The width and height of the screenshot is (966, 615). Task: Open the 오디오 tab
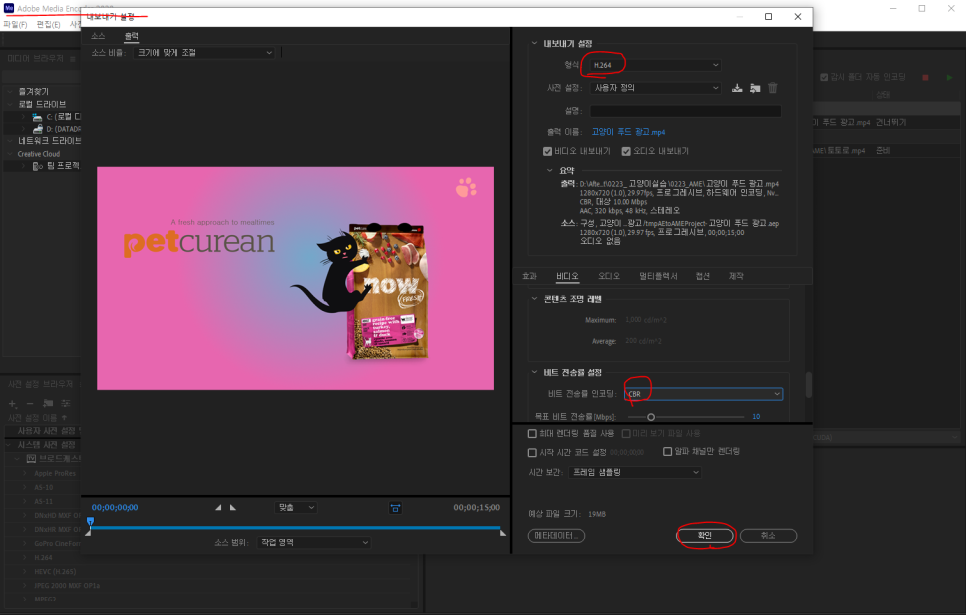tap(609, 276)
